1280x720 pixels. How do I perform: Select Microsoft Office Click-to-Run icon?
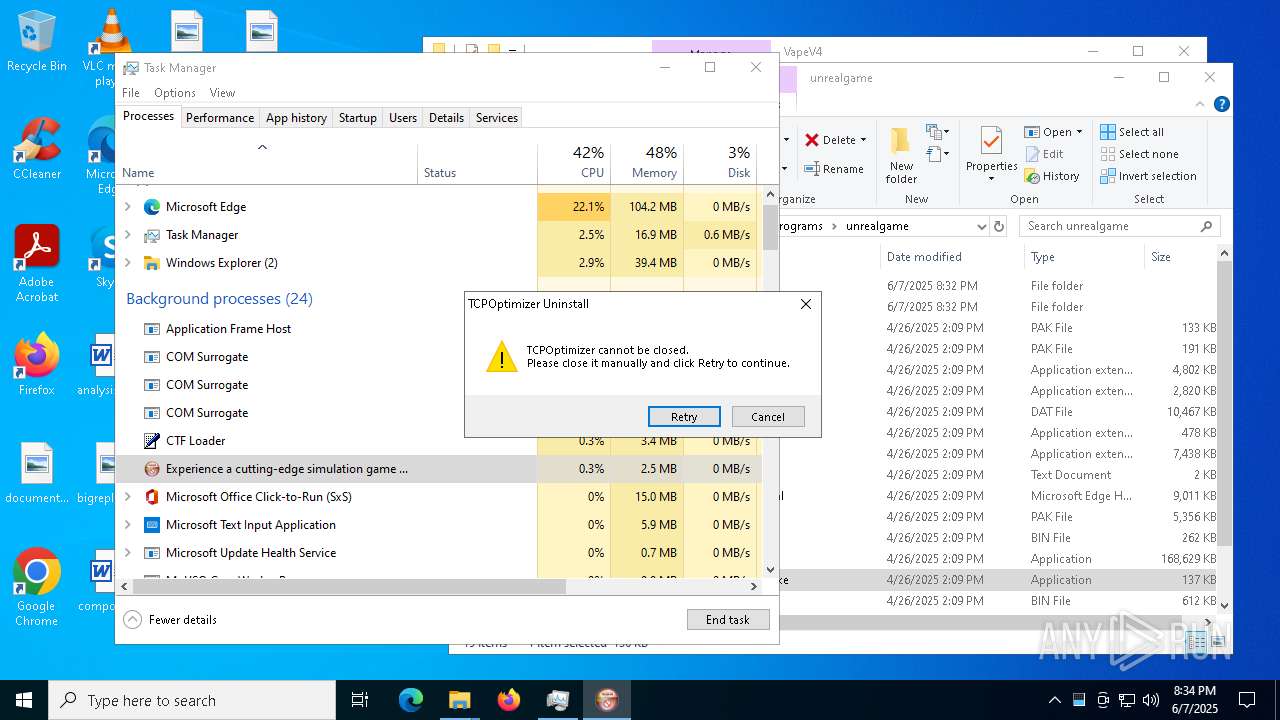(x=152, y=497)
